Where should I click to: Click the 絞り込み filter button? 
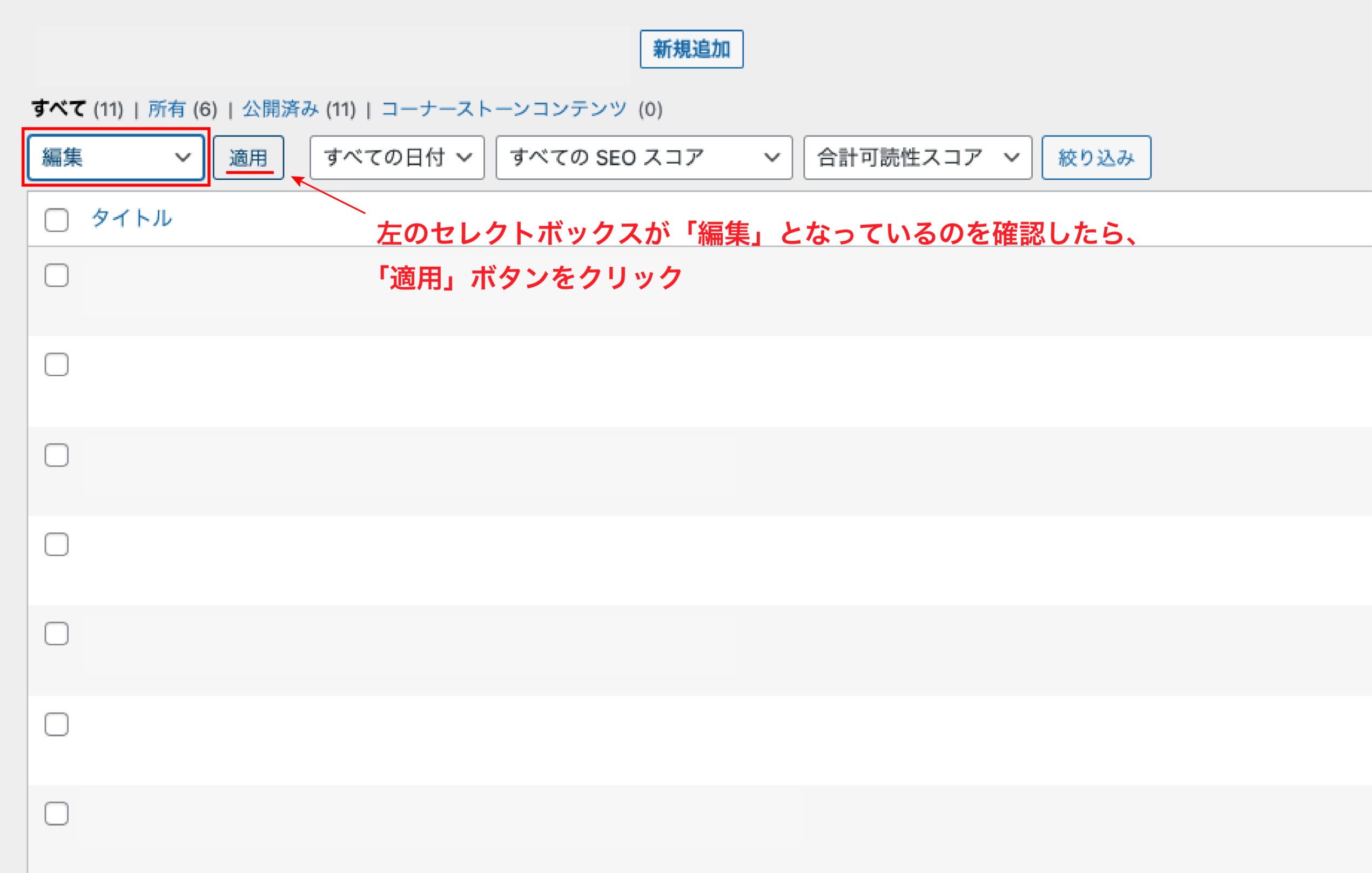(1095, 158)
